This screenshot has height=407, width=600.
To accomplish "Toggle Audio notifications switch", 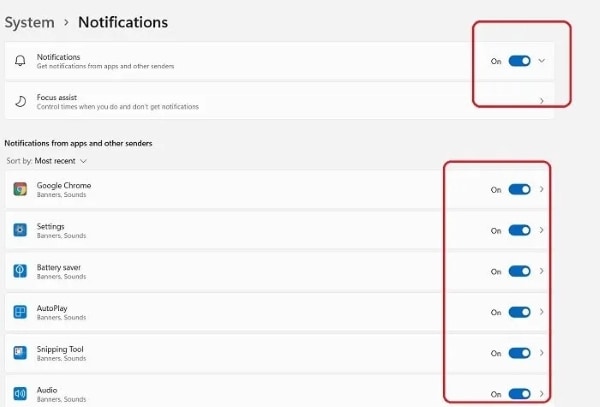I will [x=519, y=393].
